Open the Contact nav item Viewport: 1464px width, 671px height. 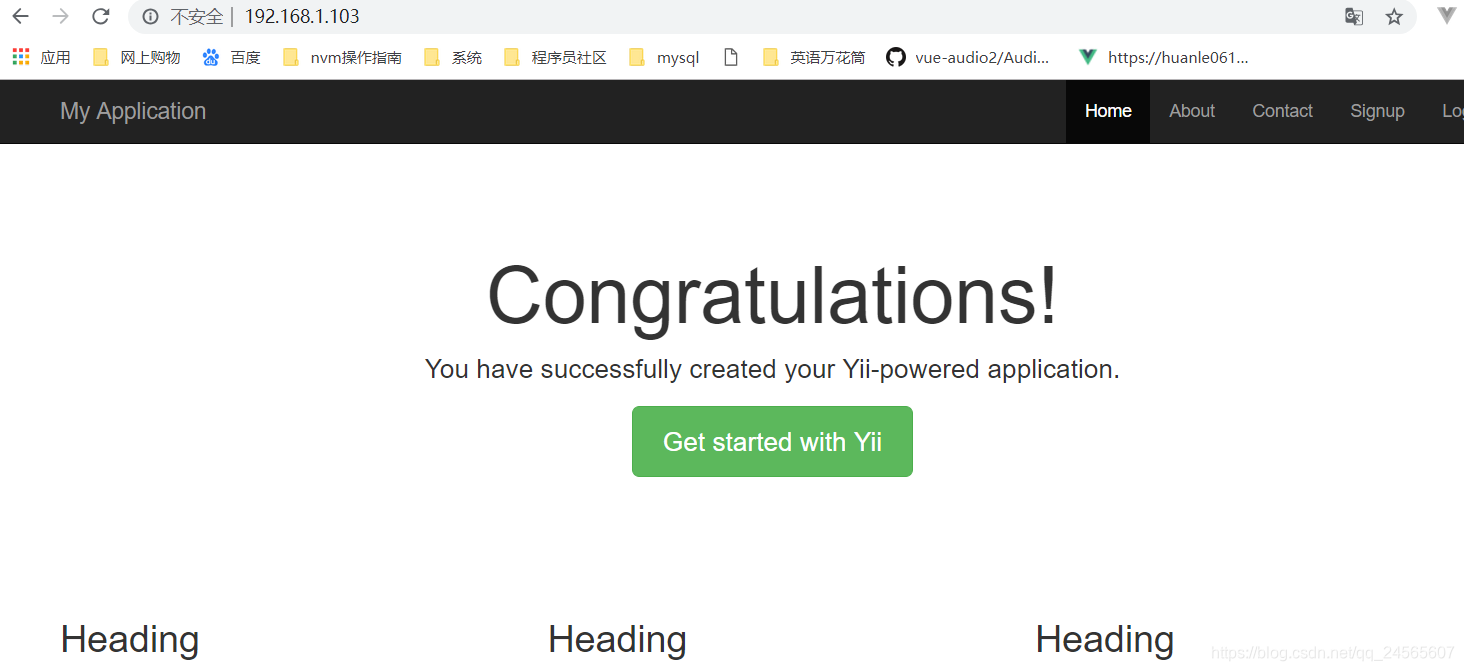[1282, 111]
